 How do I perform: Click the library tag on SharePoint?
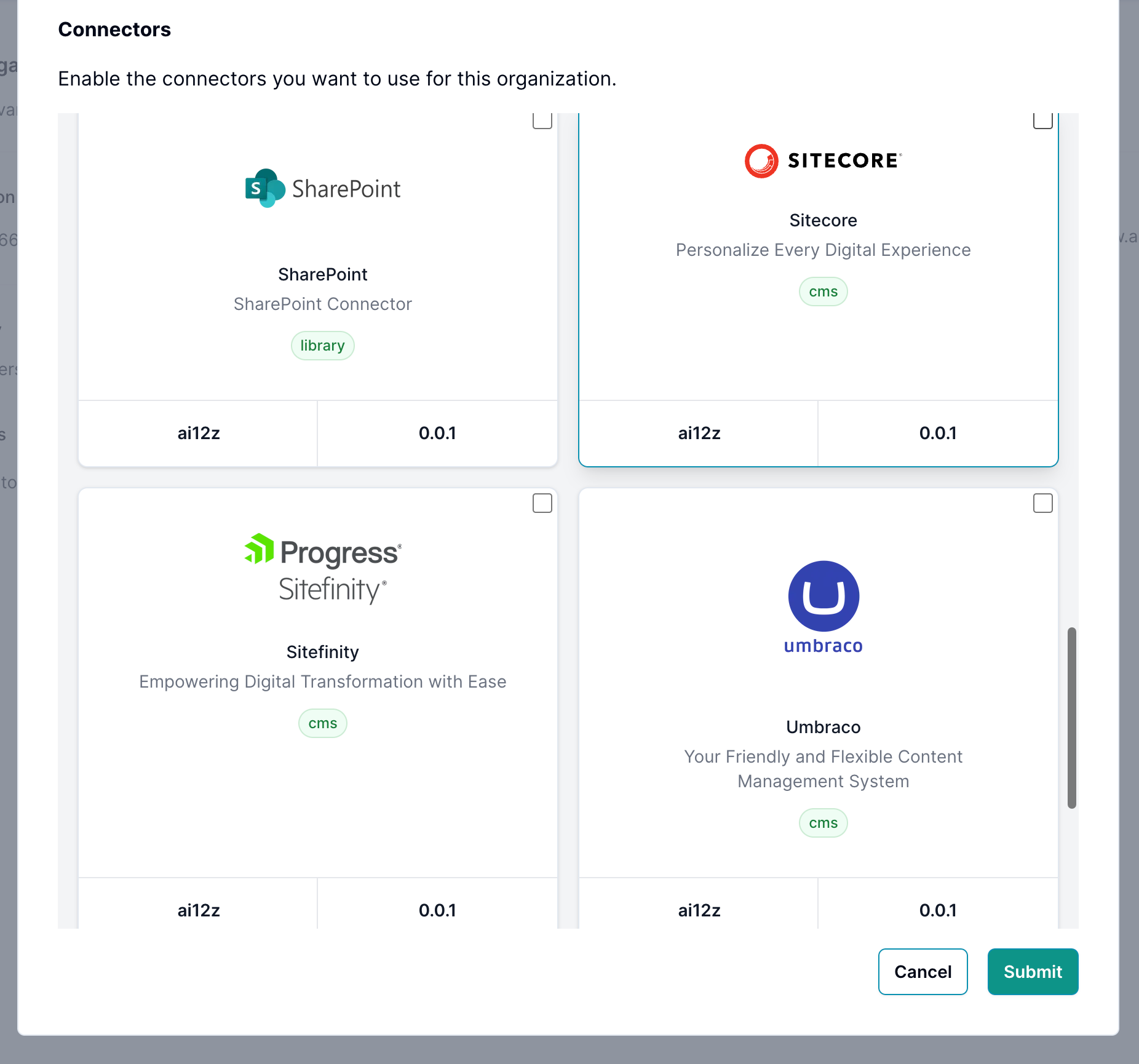click(x=322, y=346)
